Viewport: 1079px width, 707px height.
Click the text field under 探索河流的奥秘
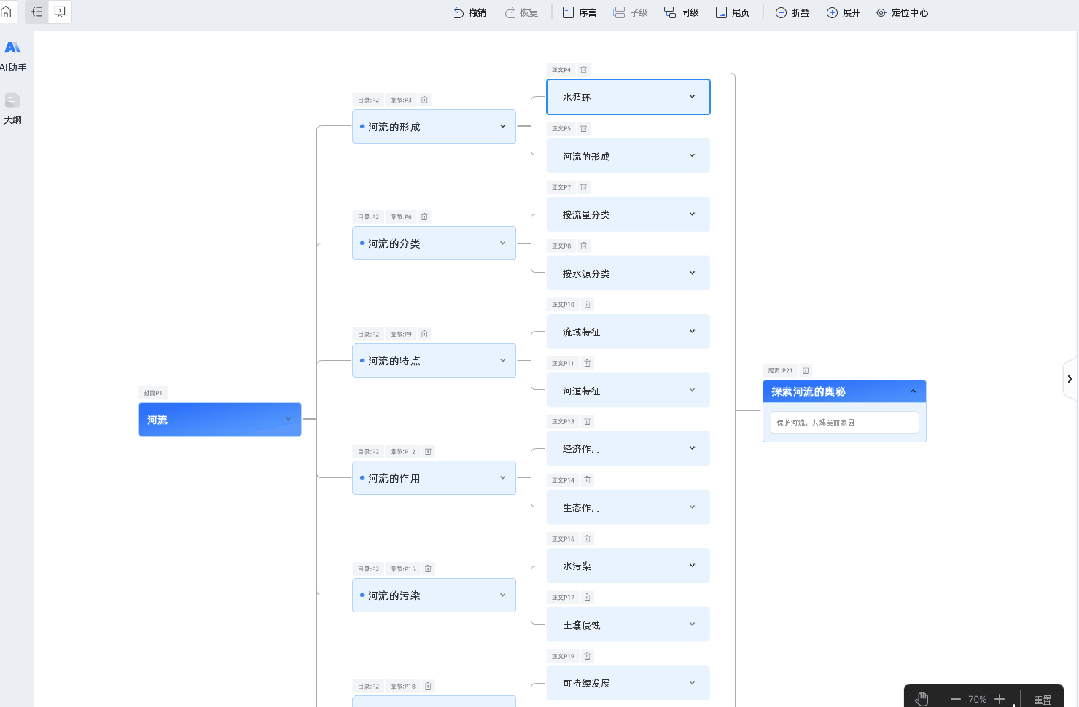point(843,423)
